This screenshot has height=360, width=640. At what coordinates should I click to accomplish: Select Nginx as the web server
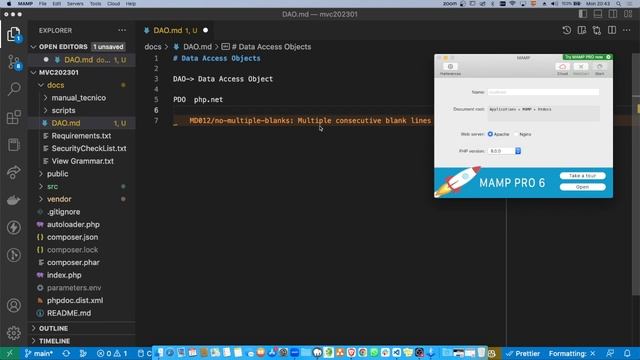tap(516, 134)
